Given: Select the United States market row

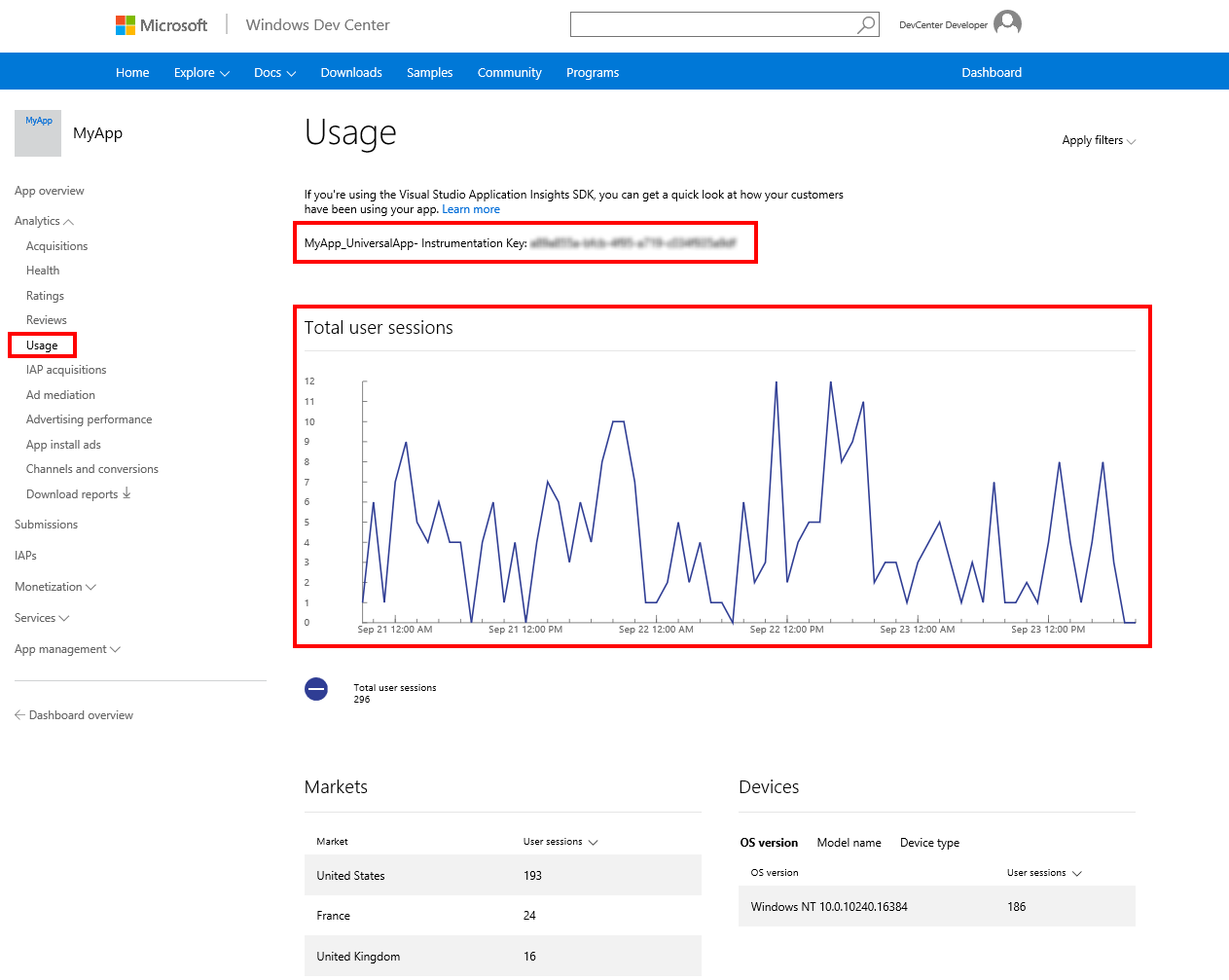Looking at the screenshot, I should [x=502, y=876].
